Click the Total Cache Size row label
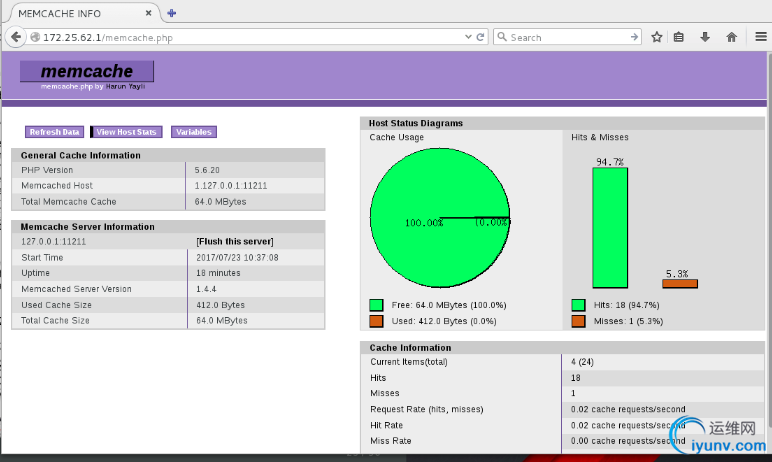 [x=55, y=321]
